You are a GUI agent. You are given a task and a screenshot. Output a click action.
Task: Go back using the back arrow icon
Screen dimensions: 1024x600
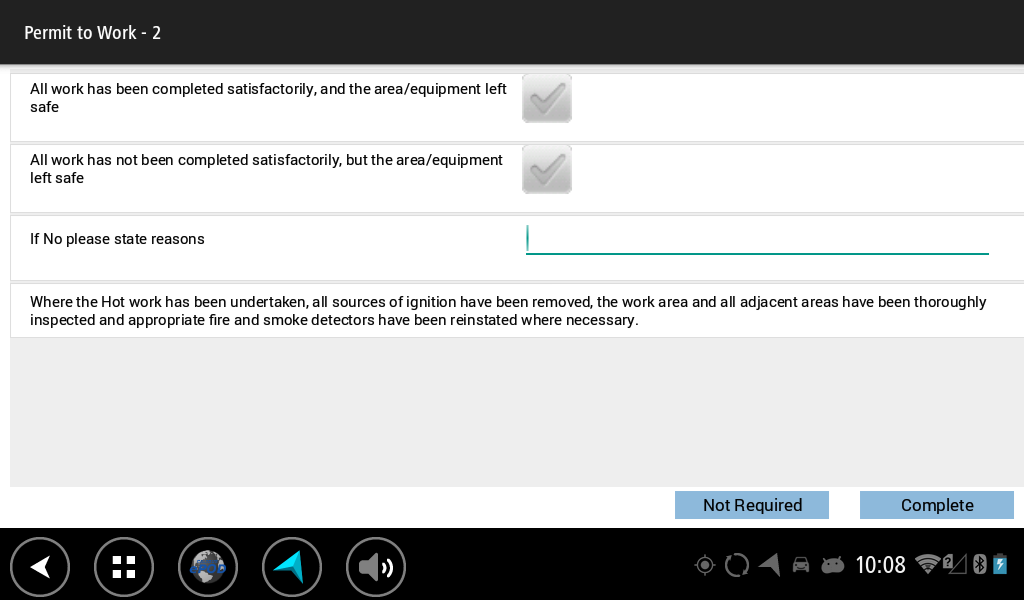click(x=40, y=567)
